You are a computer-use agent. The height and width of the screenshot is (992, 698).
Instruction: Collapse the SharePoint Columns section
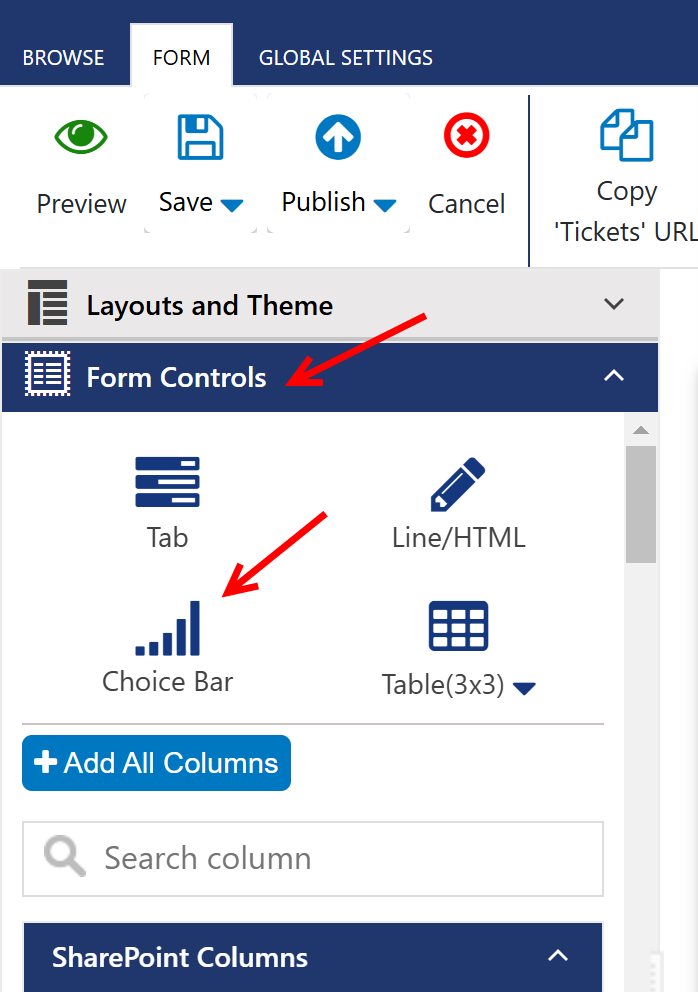coord(558,956)
